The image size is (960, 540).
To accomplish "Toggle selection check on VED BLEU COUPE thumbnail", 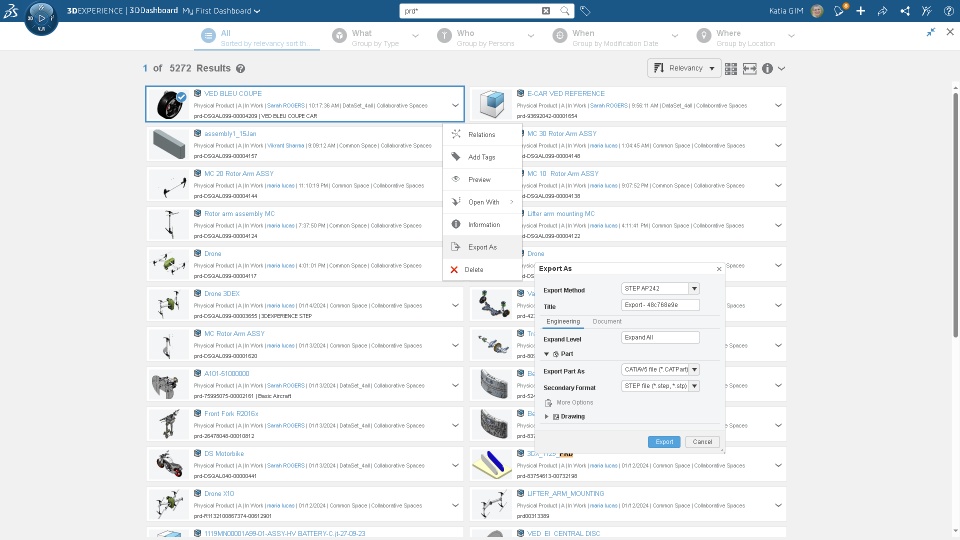I will [x=181, y=97].
